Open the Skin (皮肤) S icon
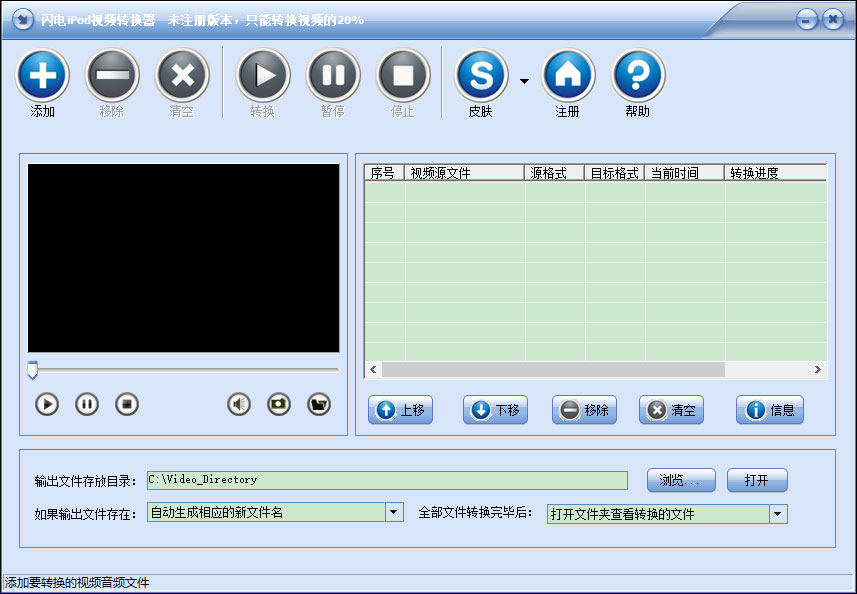This screenshot has height=594, width=857. click(x=481, y=75)
